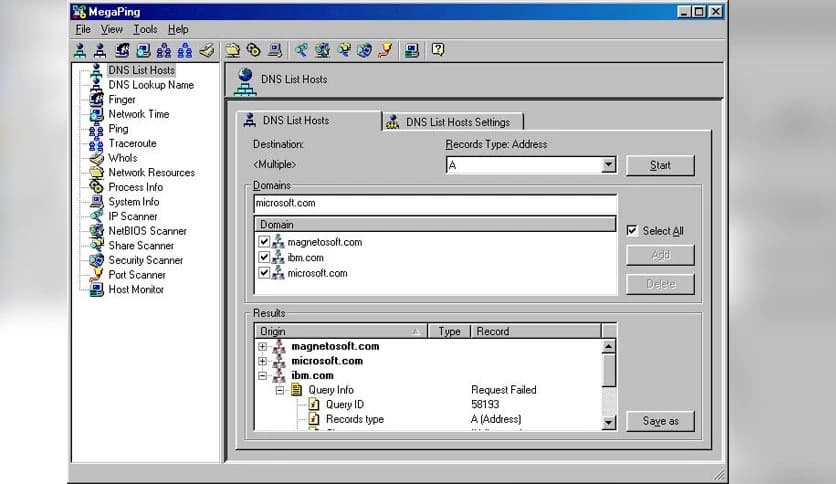Open Host Monitor from the sidebar
This screenshot has height=484, width=836.
tap(135, 289)
